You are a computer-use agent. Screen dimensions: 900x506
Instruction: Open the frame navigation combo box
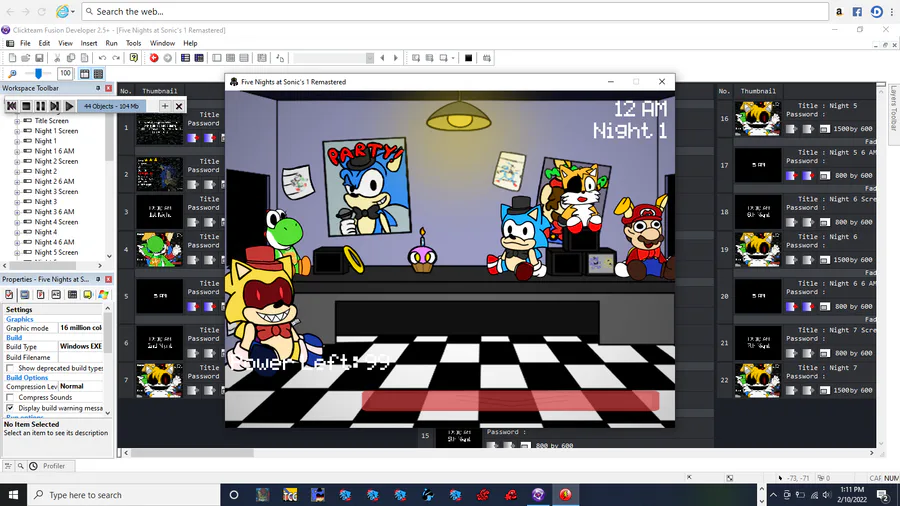click(x=333, y=58)
